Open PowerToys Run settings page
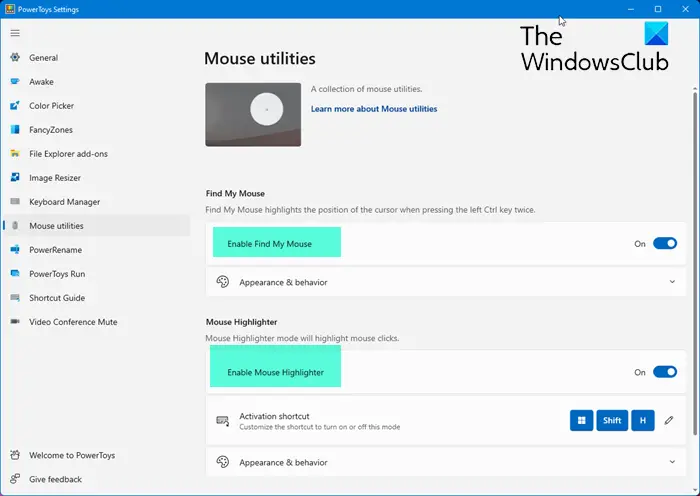Image resolution: width=700 pixels, height=496 pixels. coord(96,274)
